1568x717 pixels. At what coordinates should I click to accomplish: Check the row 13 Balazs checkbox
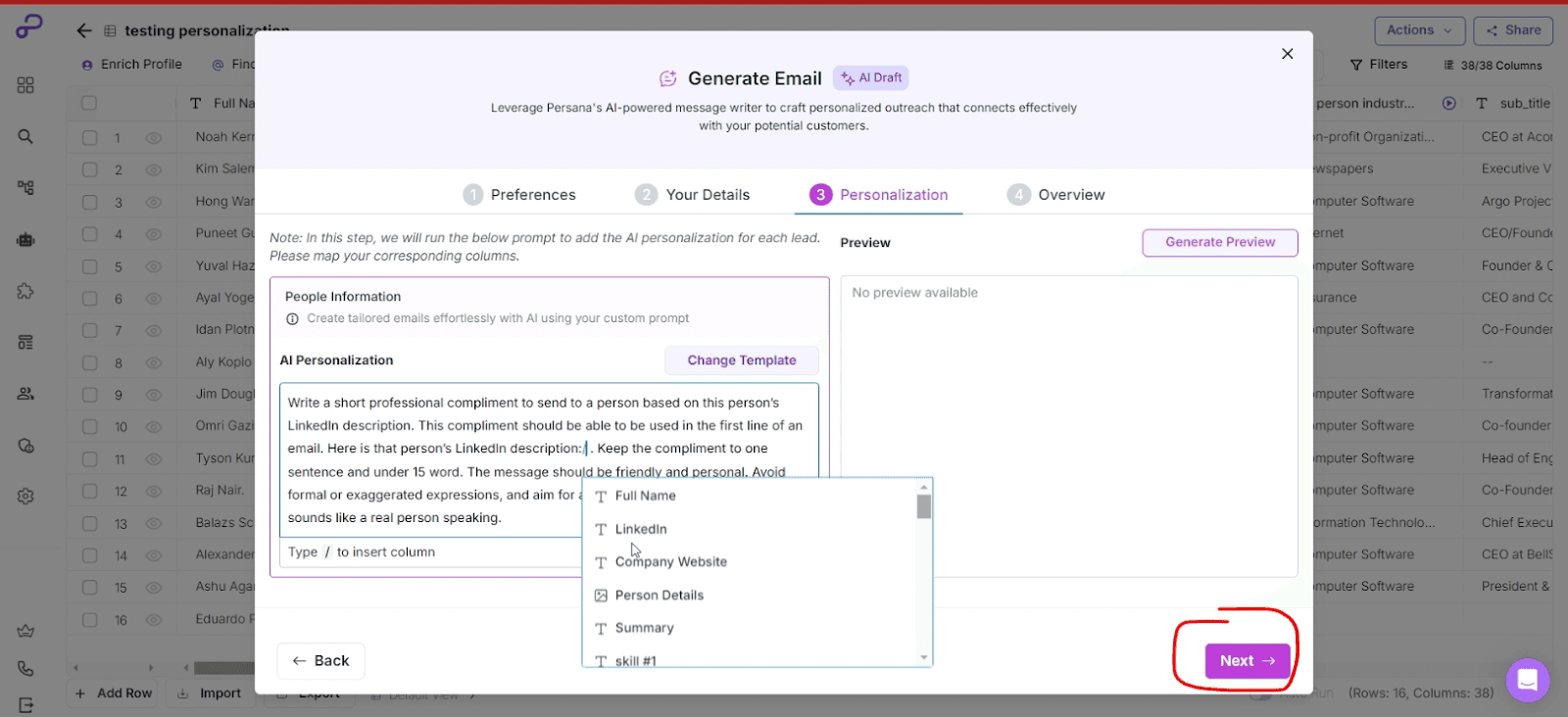click(90, 523)
